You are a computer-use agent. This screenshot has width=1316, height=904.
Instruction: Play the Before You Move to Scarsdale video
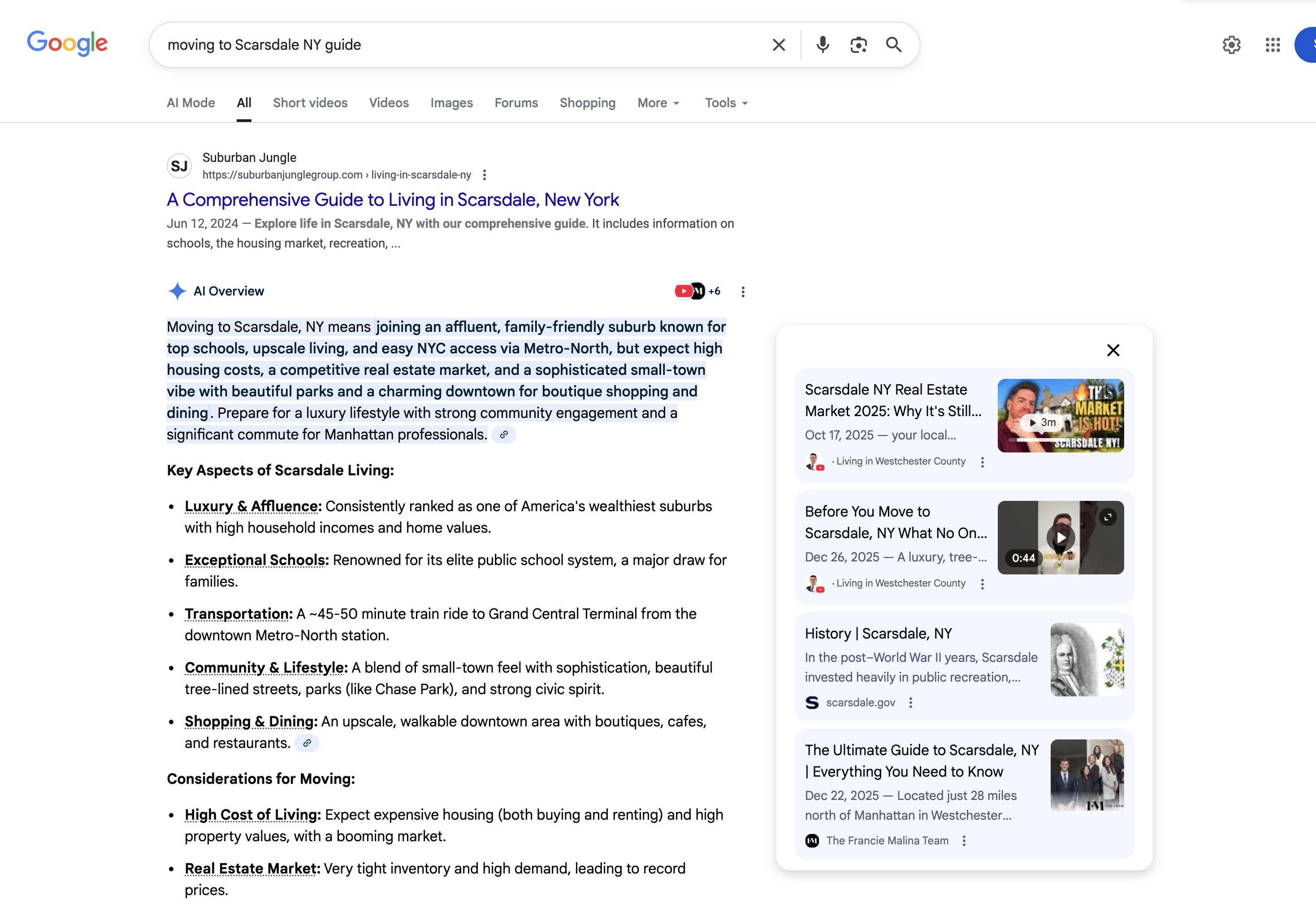(x=1061, y=538)
